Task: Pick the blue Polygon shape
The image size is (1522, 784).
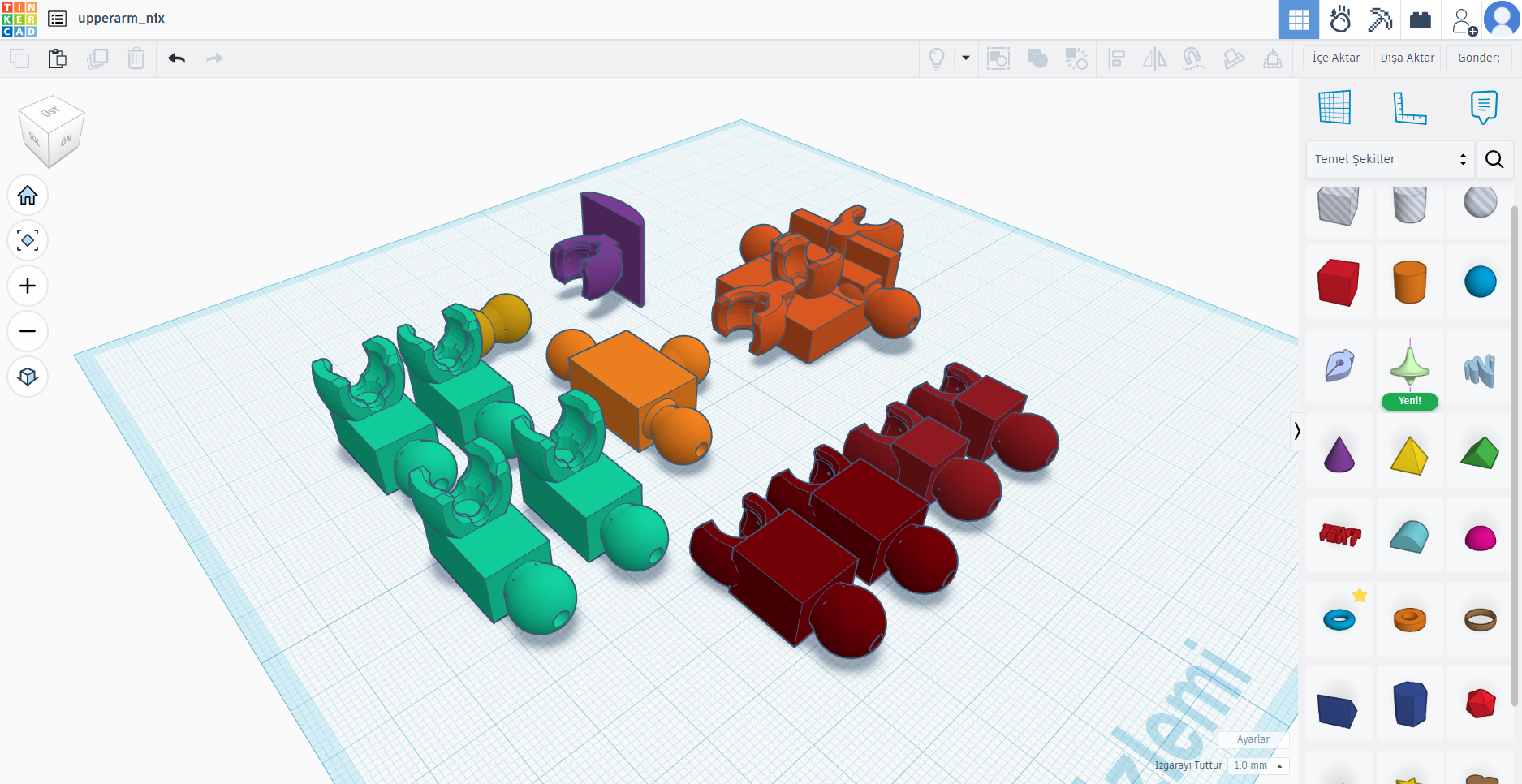Action: point(1410,704)
